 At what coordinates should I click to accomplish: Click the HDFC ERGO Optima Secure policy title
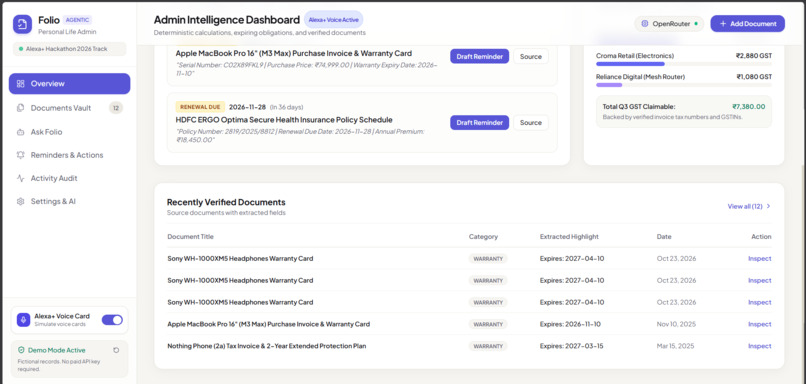284,120
